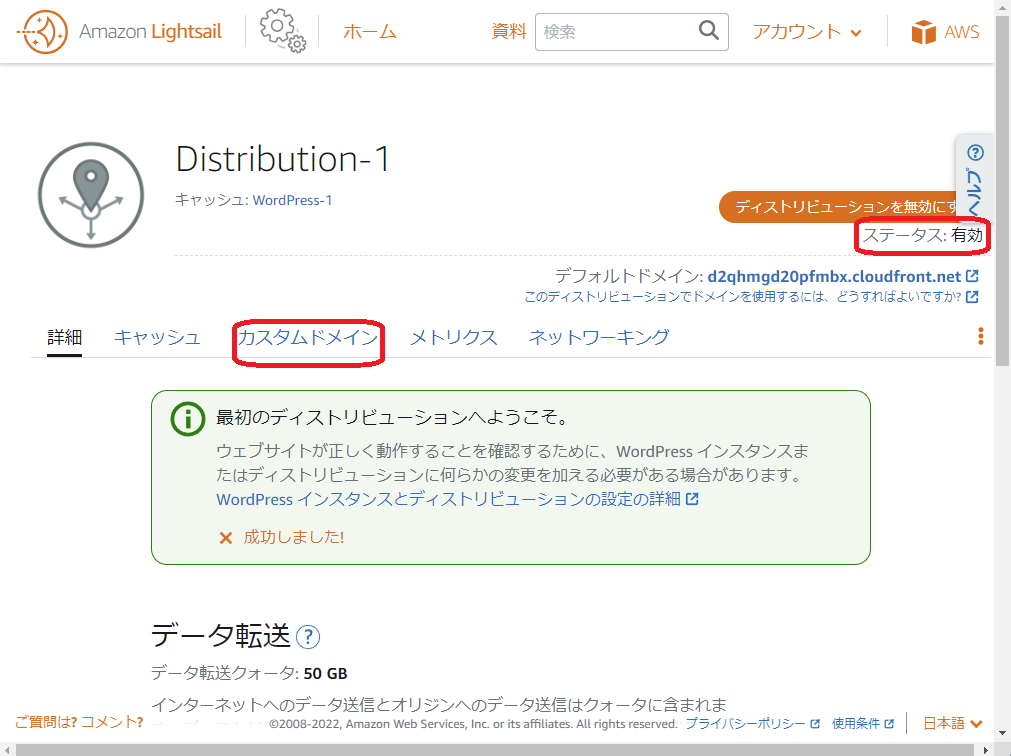Open the プライバシーポリシー link

pyautogui.click(x=752, y=724)
